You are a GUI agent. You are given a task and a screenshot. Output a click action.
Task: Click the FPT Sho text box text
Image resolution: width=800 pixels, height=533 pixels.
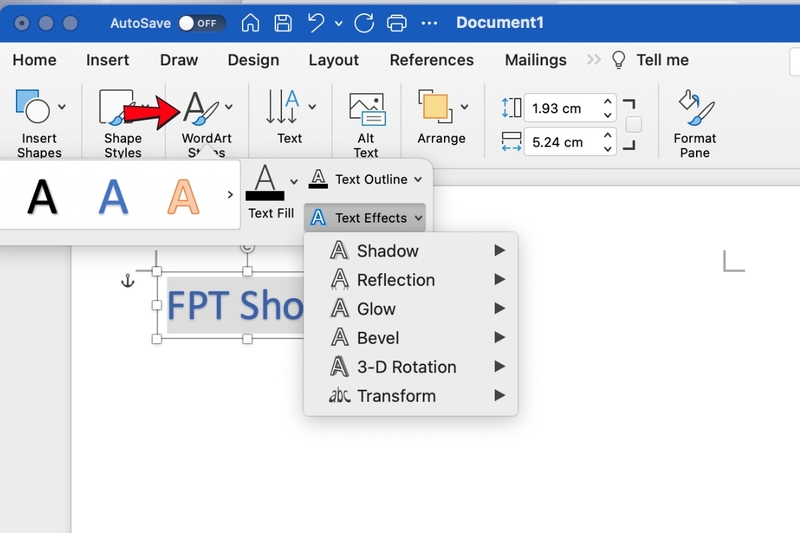[x=235, y=306]
